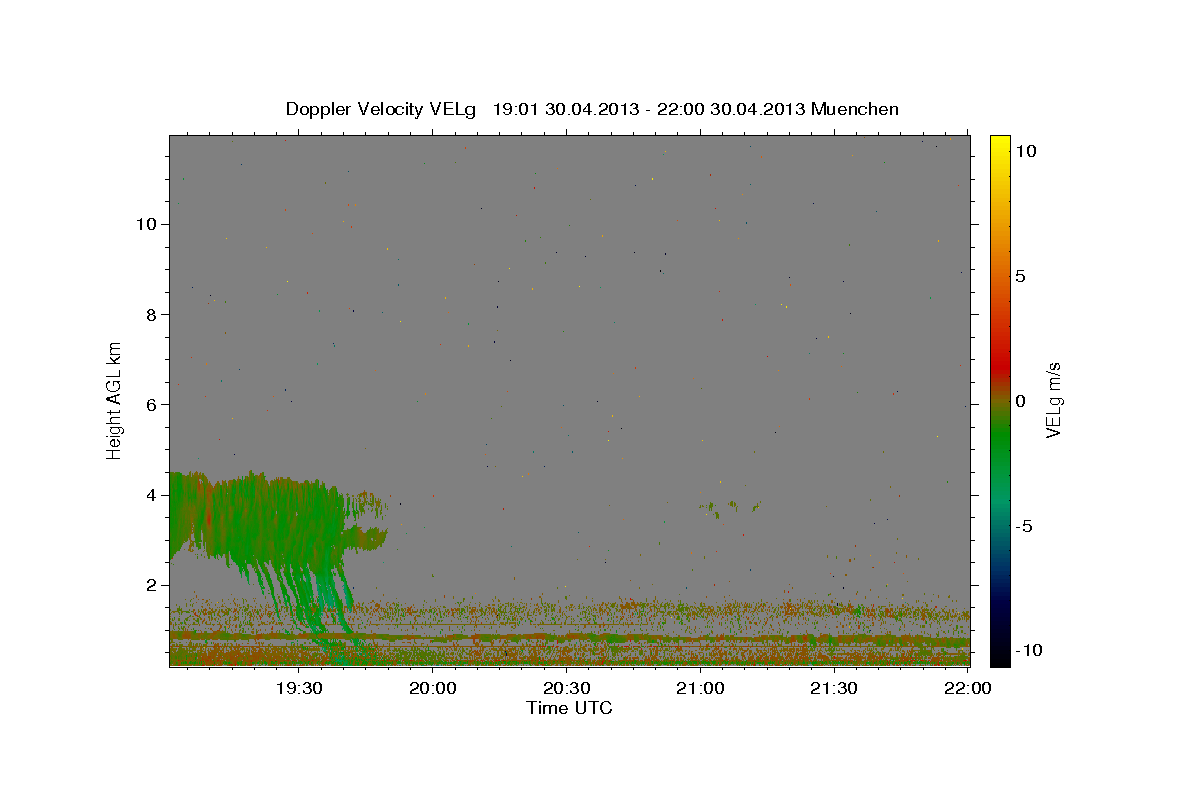Click the 21:00 time tick label
Screen dimensions: 1200x800
[x=700, y=688]
